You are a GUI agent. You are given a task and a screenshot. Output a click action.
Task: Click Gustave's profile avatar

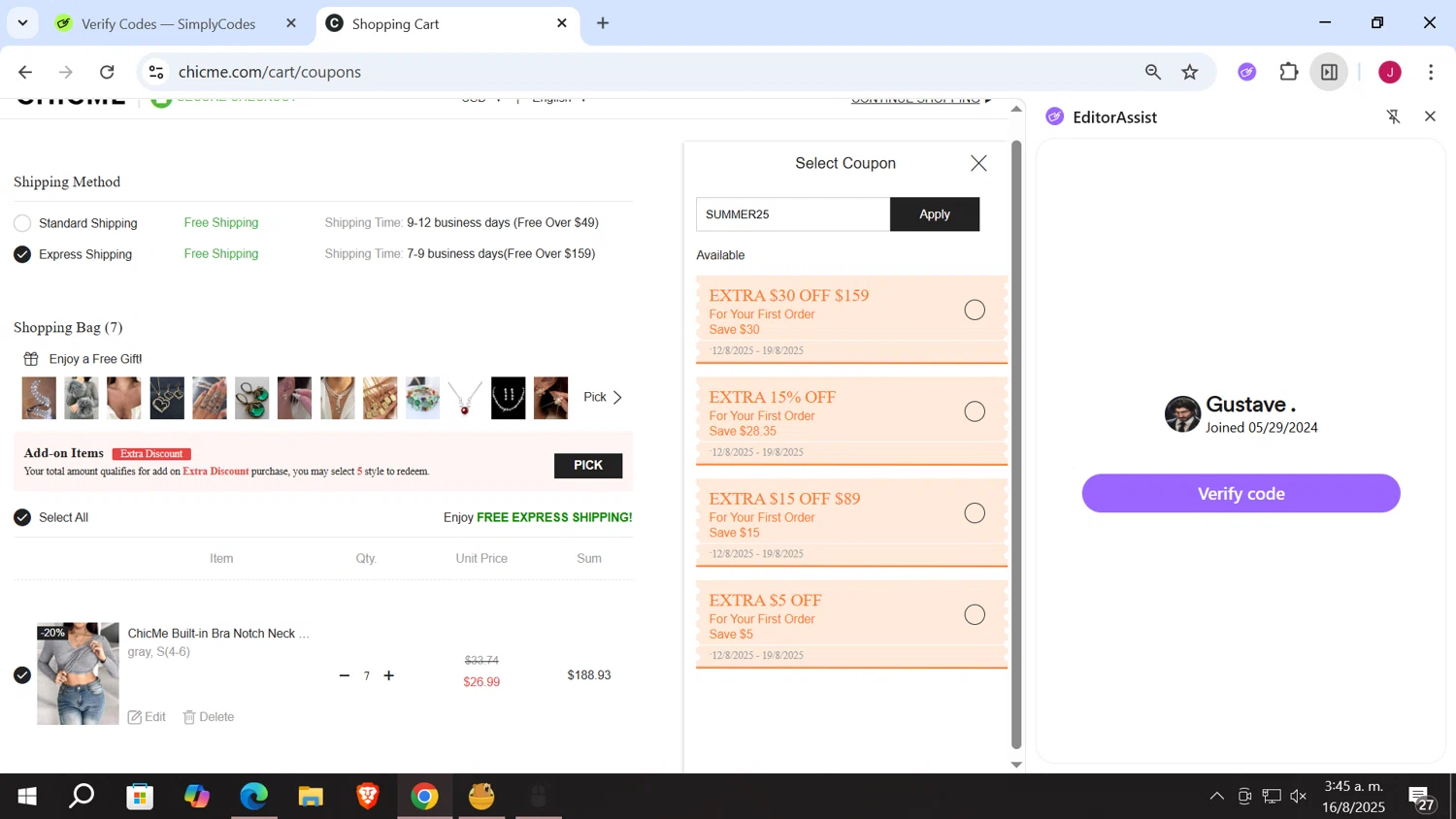[1182, 414]
